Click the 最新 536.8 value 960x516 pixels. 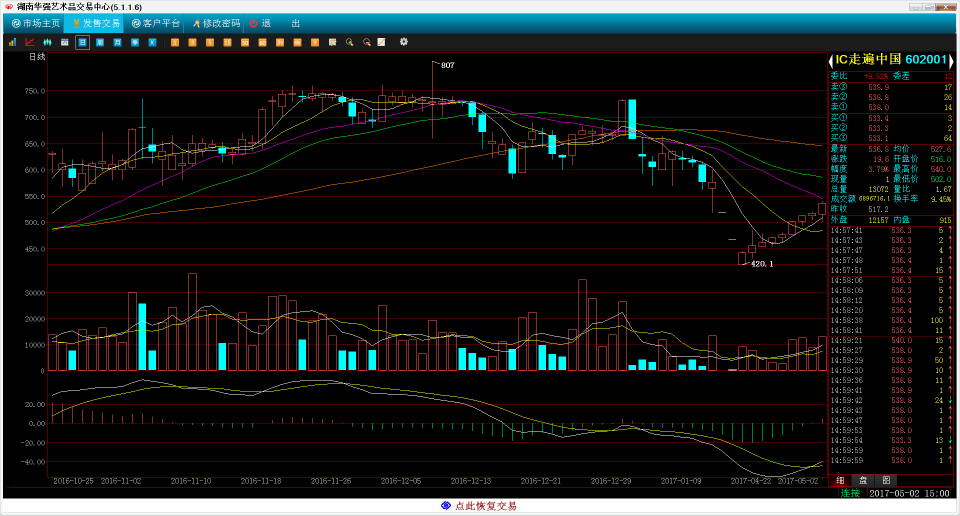(x=879, y=149)
